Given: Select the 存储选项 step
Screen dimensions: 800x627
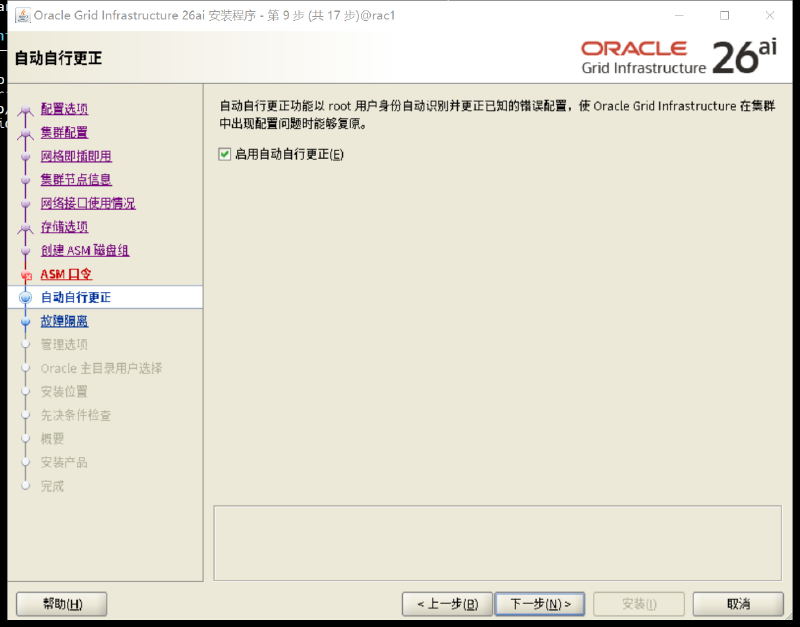Looking at the screenshot, I should coord(64,227).
